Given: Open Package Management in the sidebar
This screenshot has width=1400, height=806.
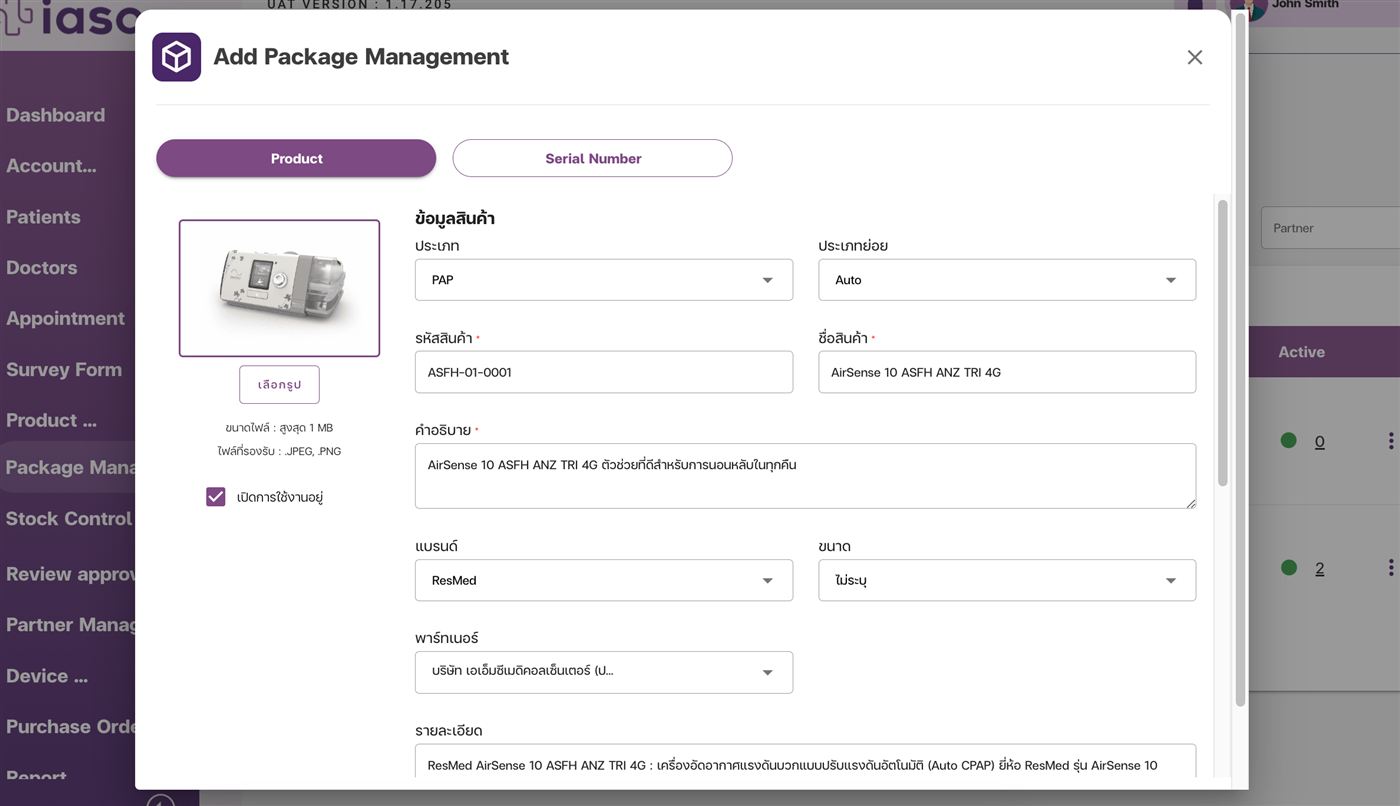Looking at the screenshot, I should click(x=68, y=467).
